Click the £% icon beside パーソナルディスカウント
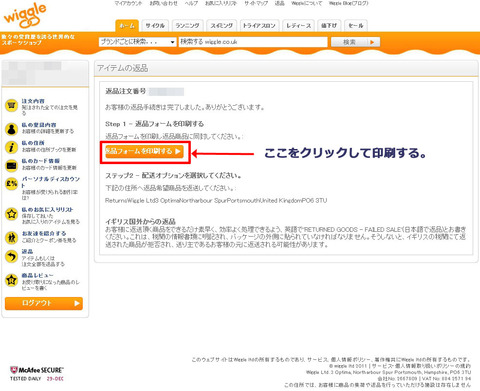The image size is (480, 391). click(x=11, y=184)
